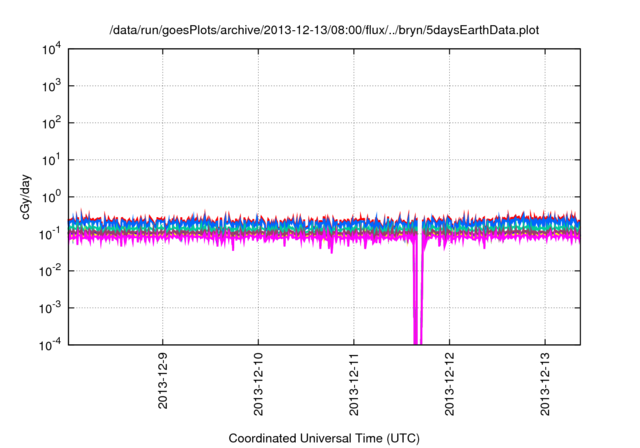Click the 2013-12-9 date label
This screenshot has height=448, width=640.
click(163, 381)
